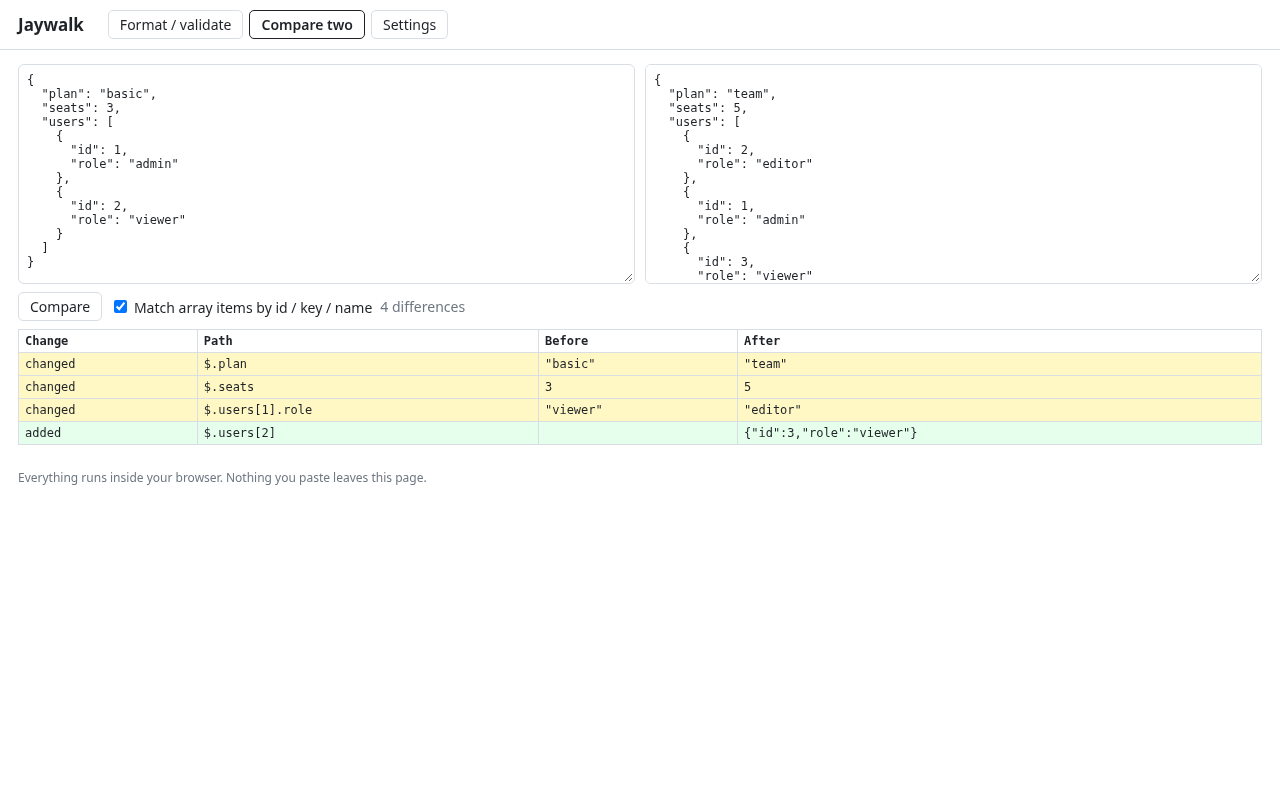
Task: Click the "viewer" before value in results table
Action: (638, 410)
